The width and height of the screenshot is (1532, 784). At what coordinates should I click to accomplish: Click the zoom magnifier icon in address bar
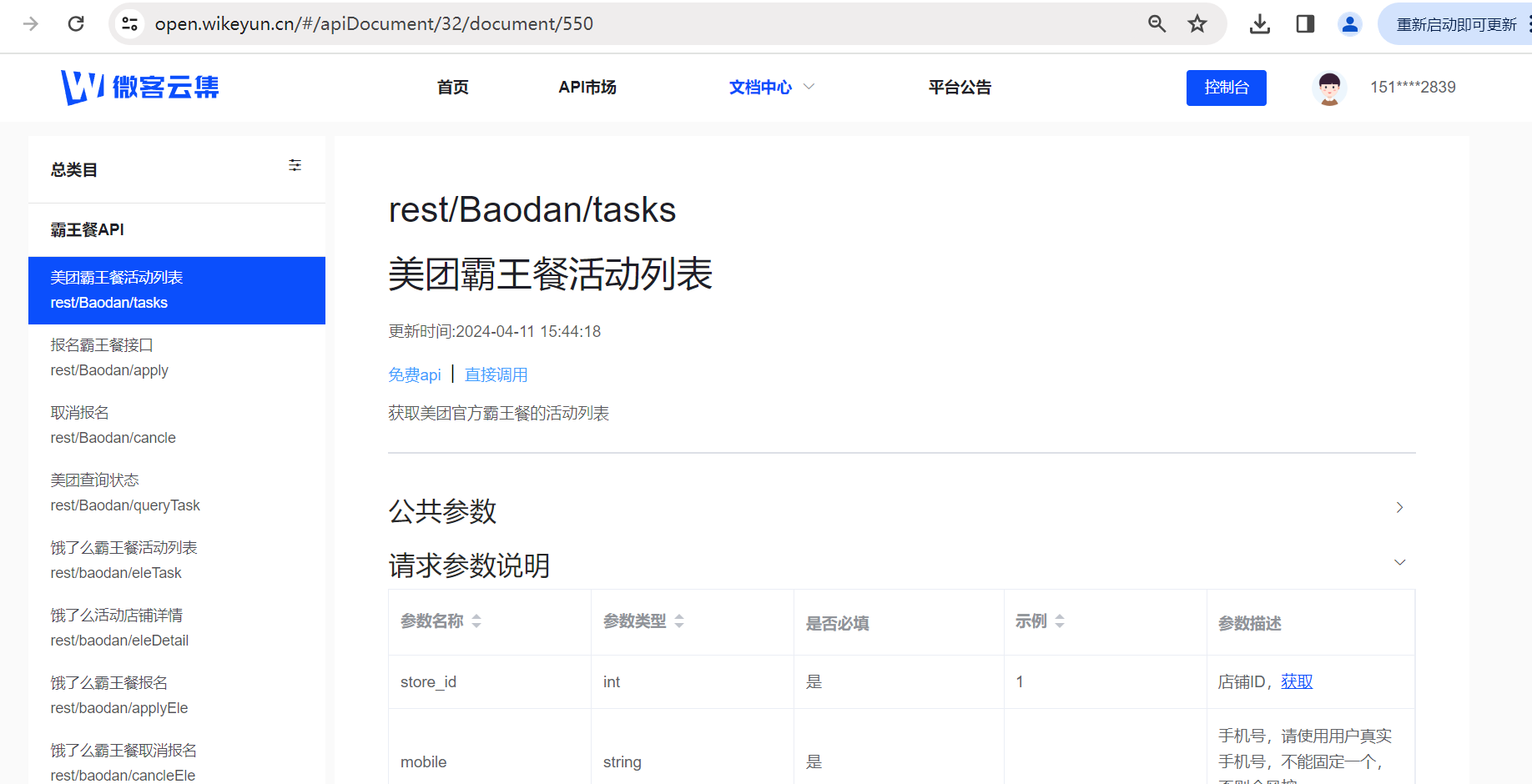[1157, 23]
